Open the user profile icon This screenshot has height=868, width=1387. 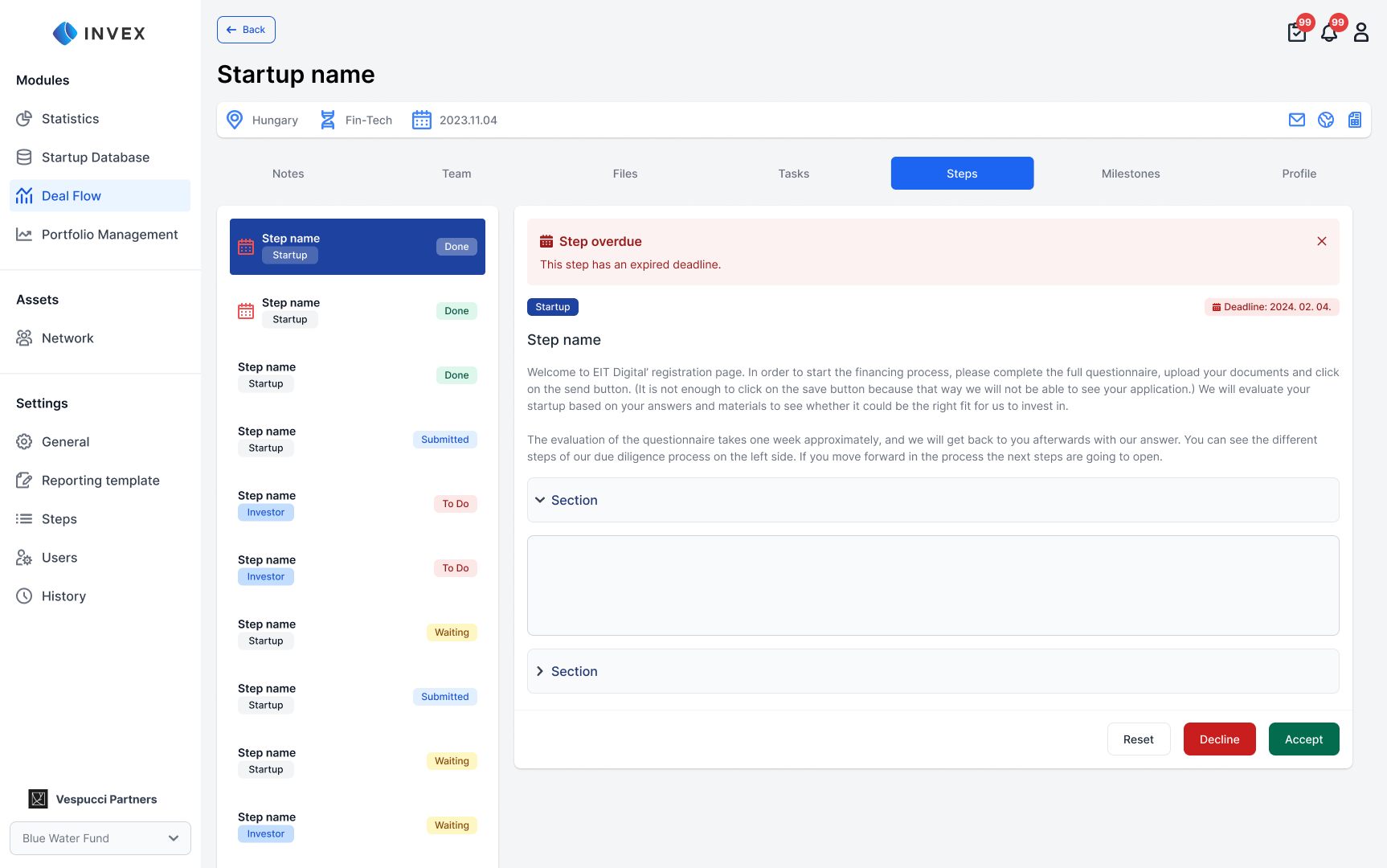pyautogui.click(x=1361, y=32)
